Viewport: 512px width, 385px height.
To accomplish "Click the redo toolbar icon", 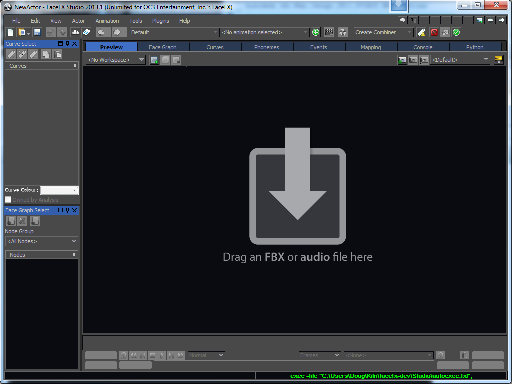I will tap(62, 32).
